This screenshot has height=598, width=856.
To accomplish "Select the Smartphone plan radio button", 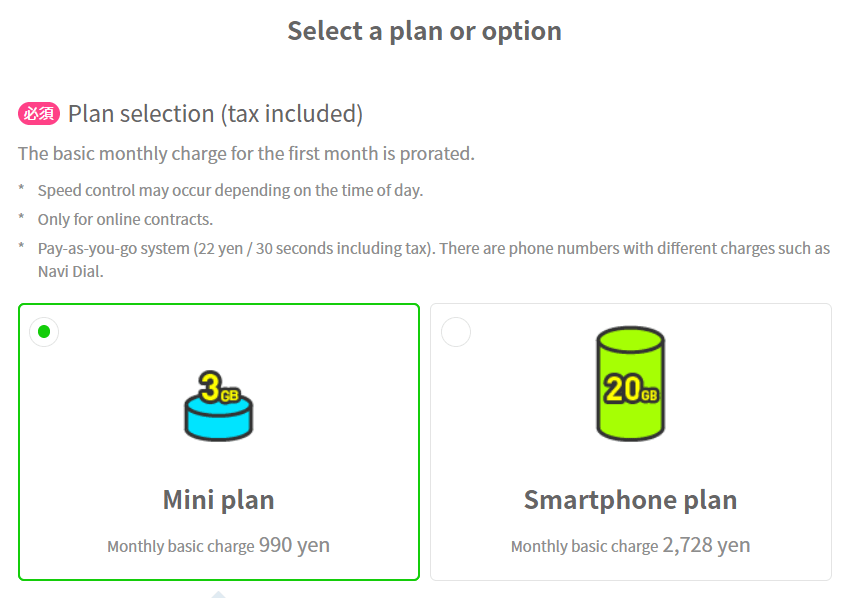I will click(456, 331).
